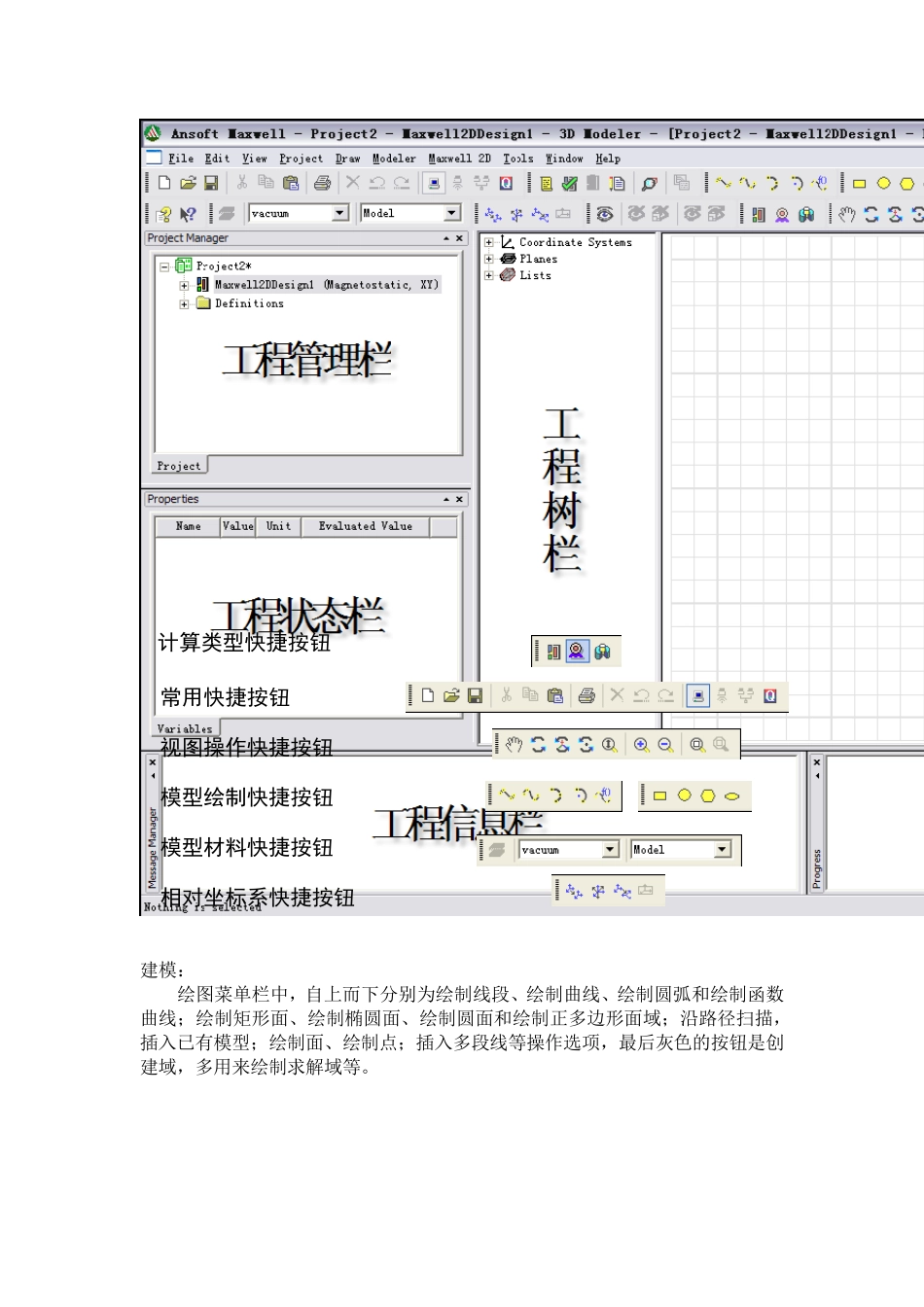Click the save disk icon in top toolbar
The image size is (924, 1307).
pos(211,183)
